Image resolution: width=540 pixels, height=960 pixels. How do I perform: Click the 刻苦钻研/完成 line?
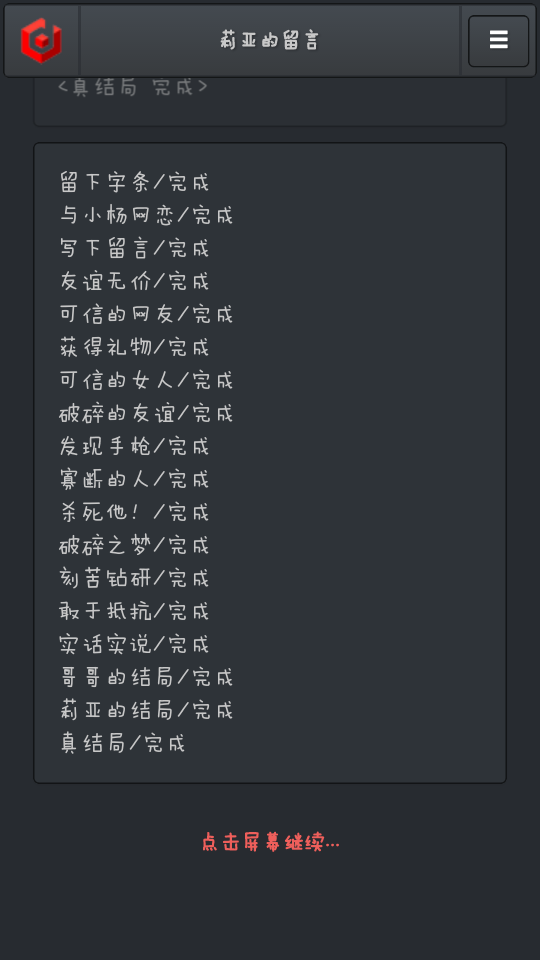[134, 579]
